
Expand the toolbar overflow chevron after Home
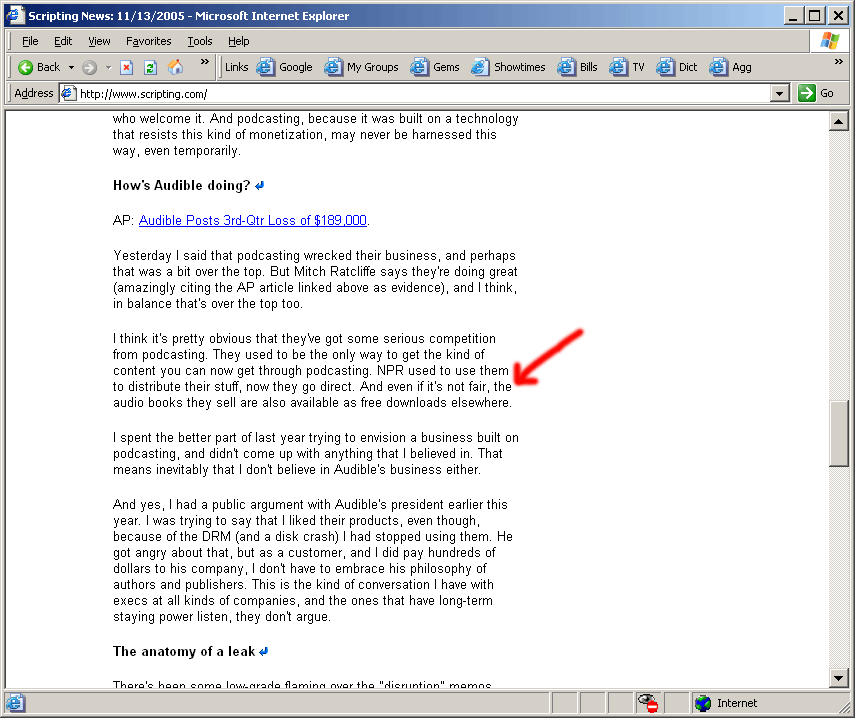[204, 62]
